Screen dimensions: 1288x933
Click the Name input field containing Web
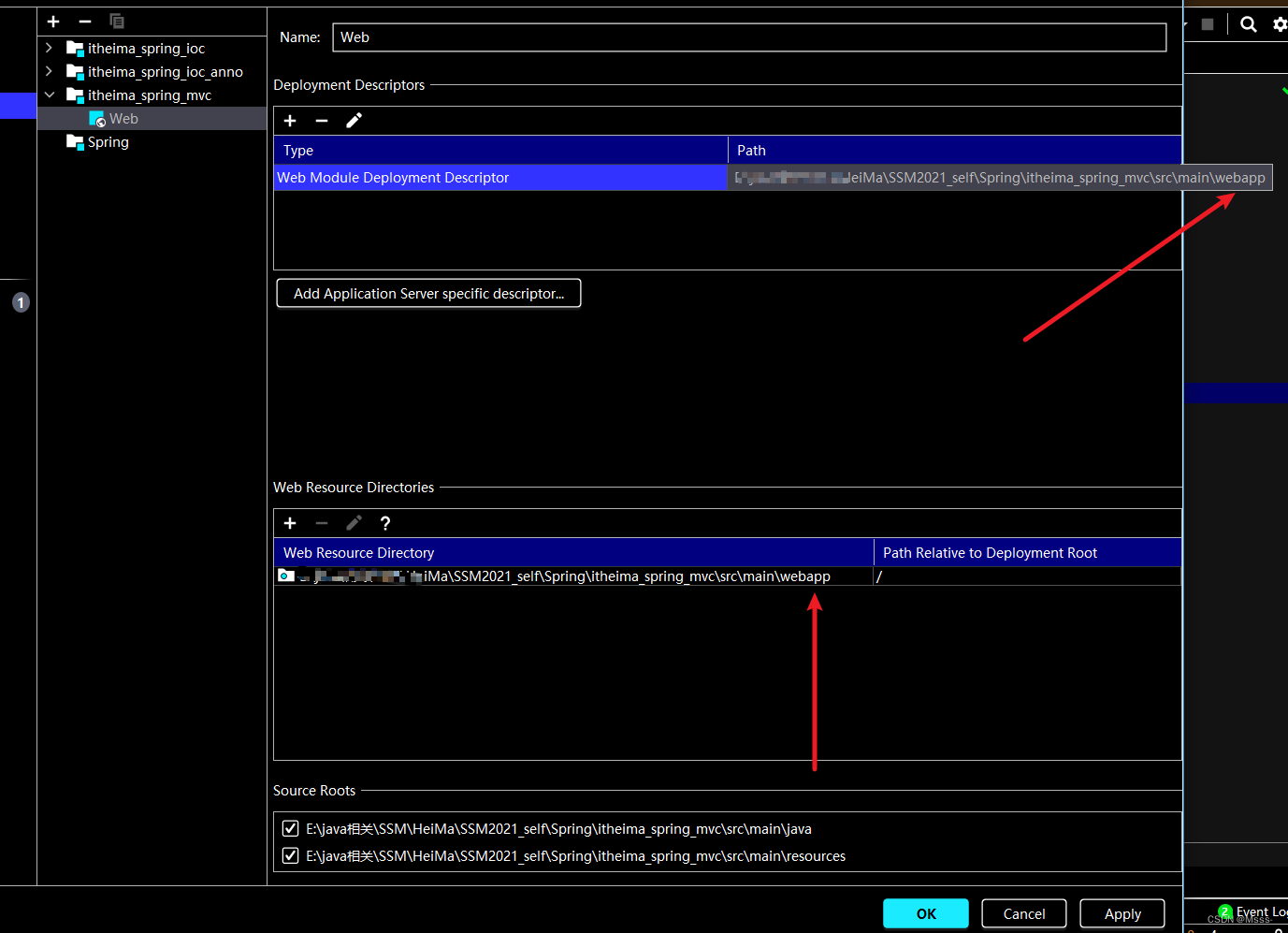pyautogui.click(x=749, y=37)
